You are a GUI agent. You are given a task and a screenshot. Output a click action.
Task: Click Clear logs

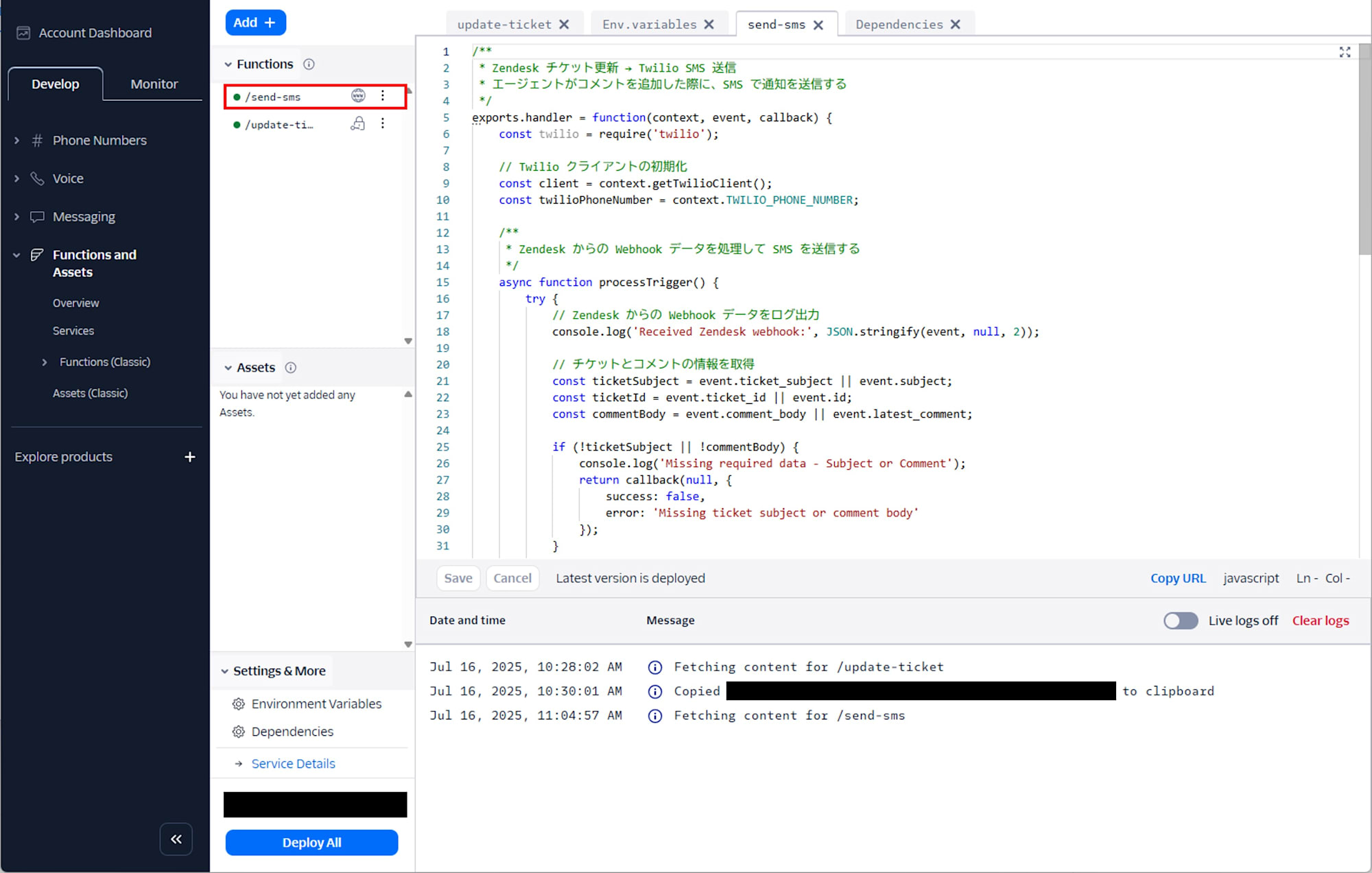(x=1321, y=621)
